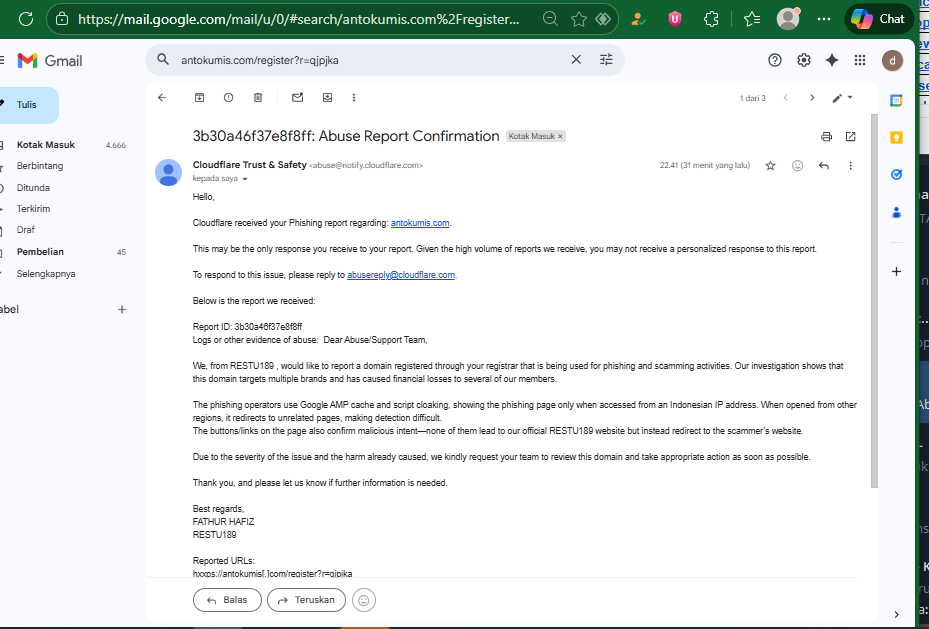Open the browser favorites list icon

pos(752,19)
